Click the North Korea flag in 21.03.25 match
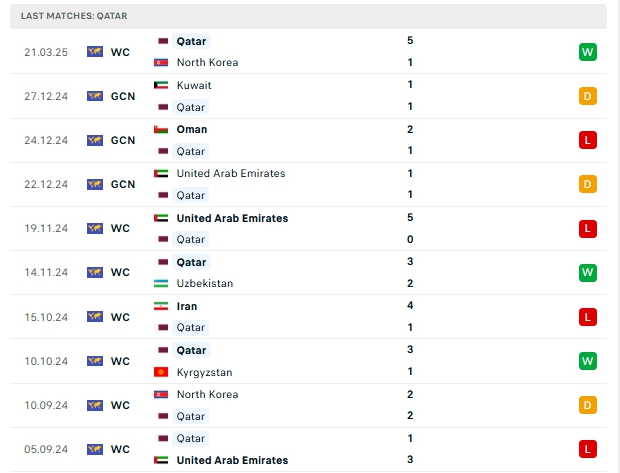Screen dimensions: 620x473 pos(161,62)
